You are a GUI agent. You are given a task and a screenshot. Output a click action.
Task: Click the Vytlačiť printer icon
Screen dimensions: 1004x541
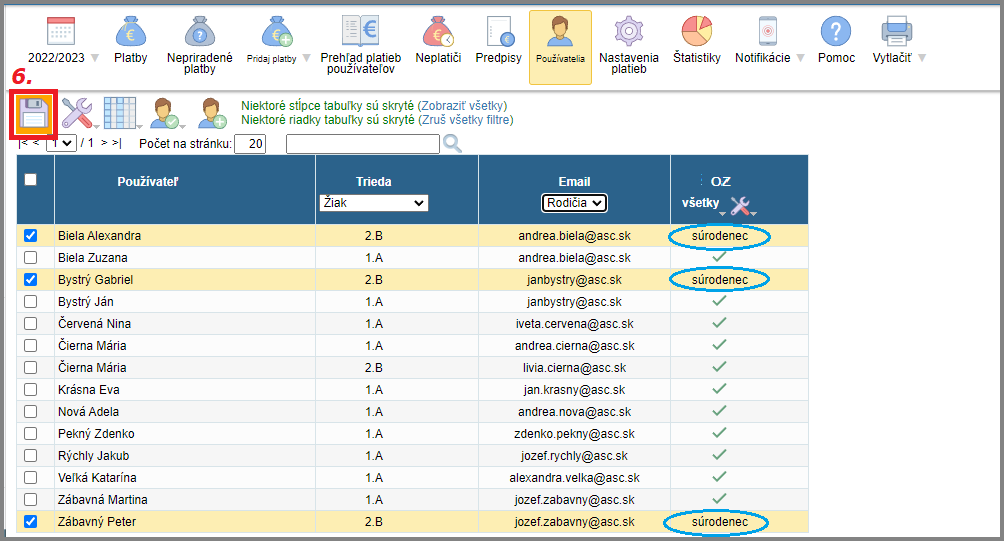896,31
